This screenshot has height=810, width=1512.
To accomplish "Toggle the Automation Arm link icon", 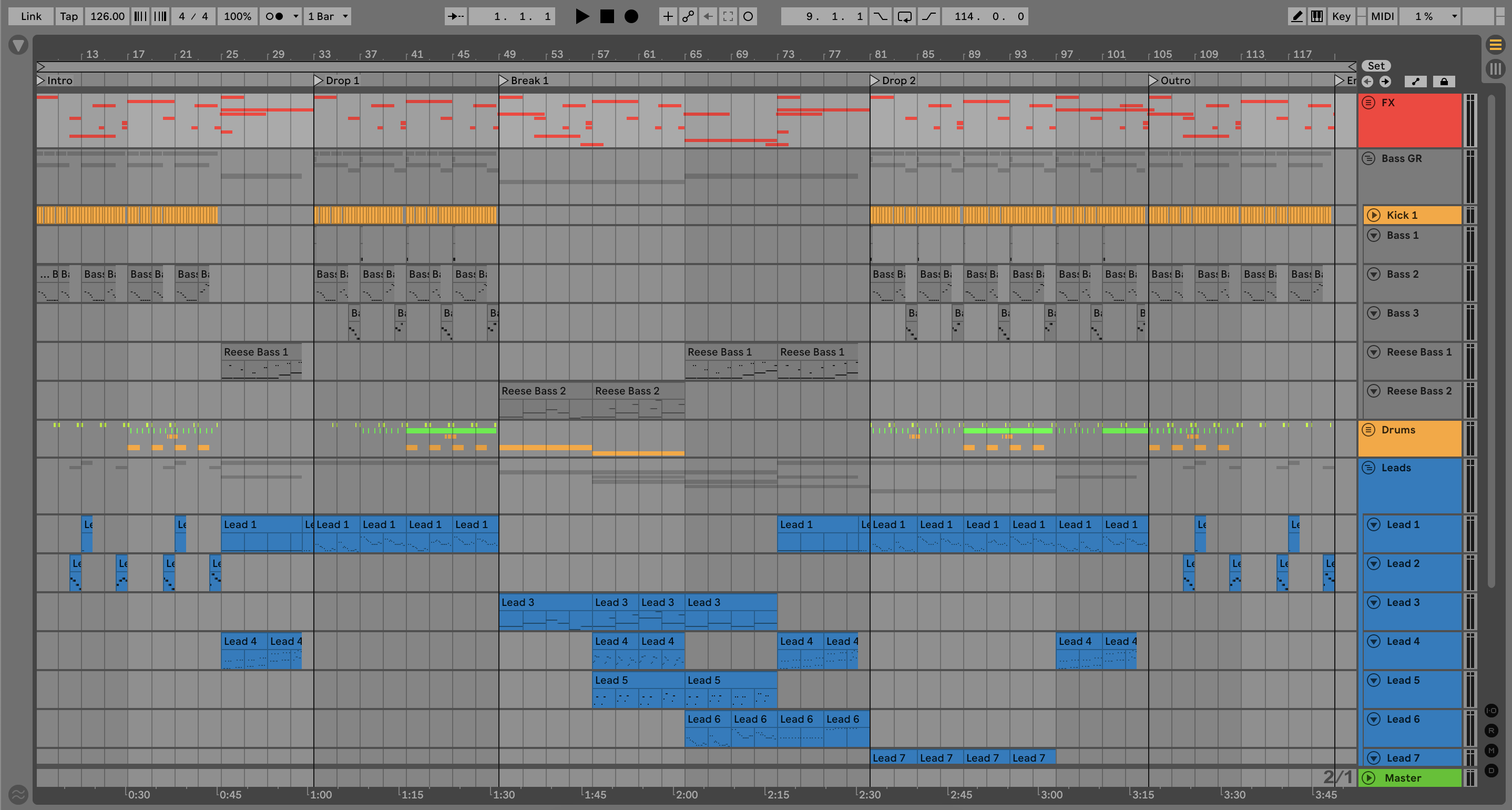I will pyautogui.click(x=688, y=16).
